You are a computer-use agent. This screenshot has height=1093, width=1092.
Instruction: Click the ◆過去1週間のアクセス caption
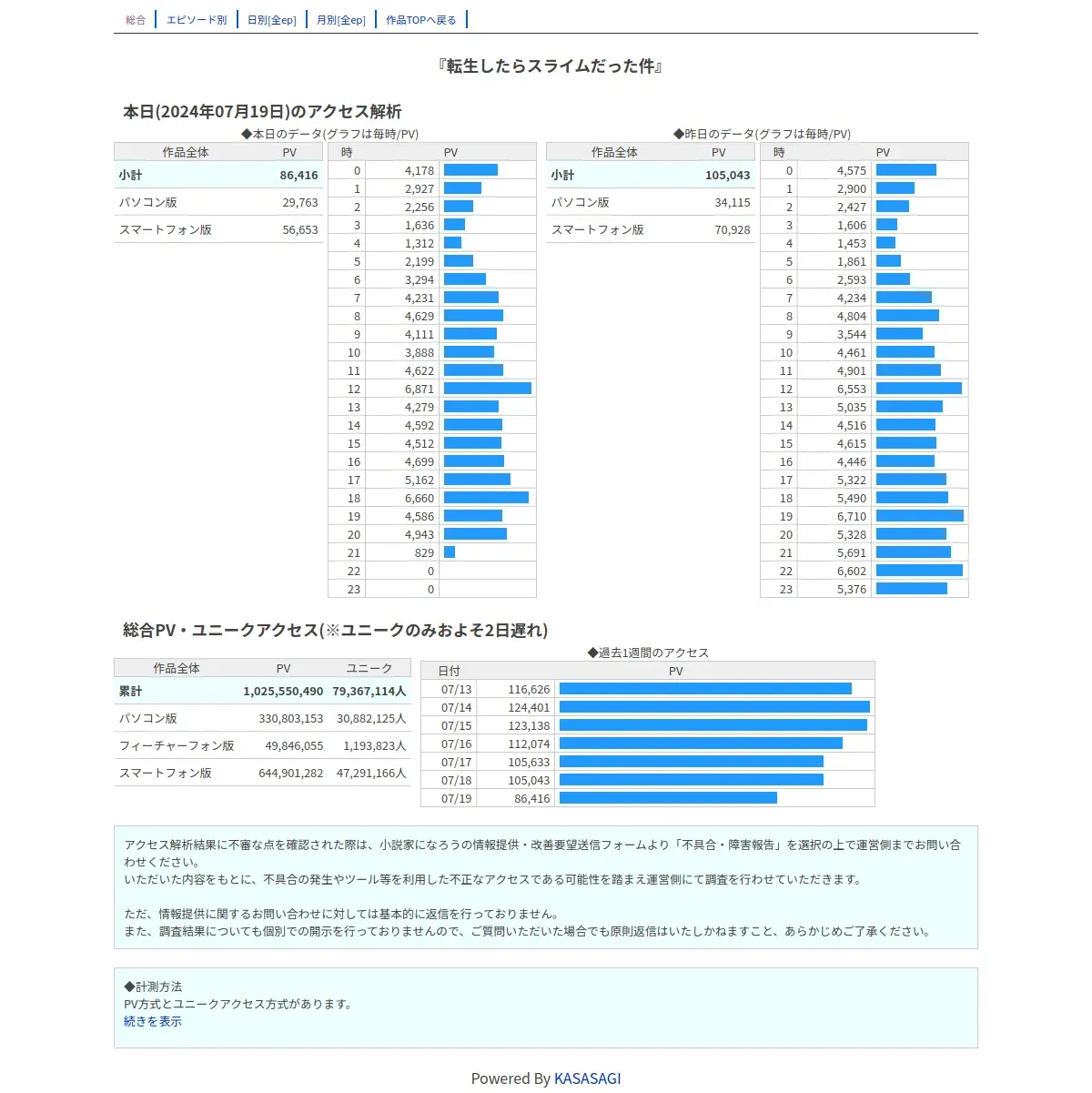click(x=648, y=653)
